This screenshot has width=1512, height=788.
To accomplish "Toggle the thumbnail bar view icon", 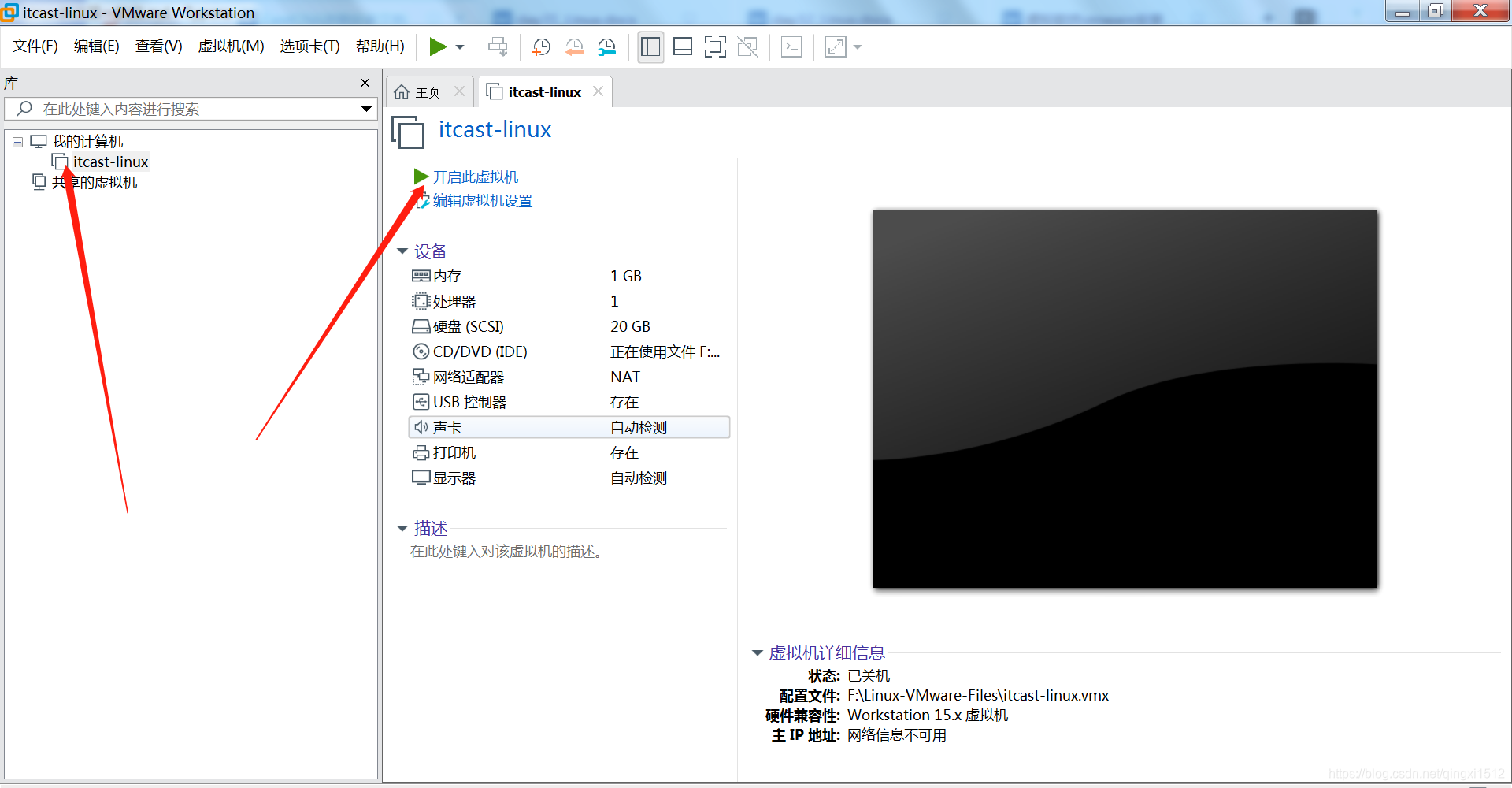I will click(x=683, y=47).
